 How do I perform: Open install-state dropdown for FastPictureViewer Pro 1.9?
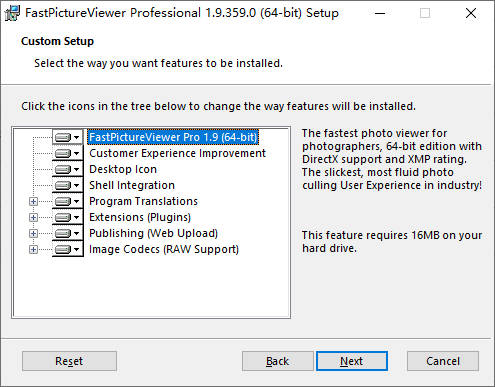(68, 137)
